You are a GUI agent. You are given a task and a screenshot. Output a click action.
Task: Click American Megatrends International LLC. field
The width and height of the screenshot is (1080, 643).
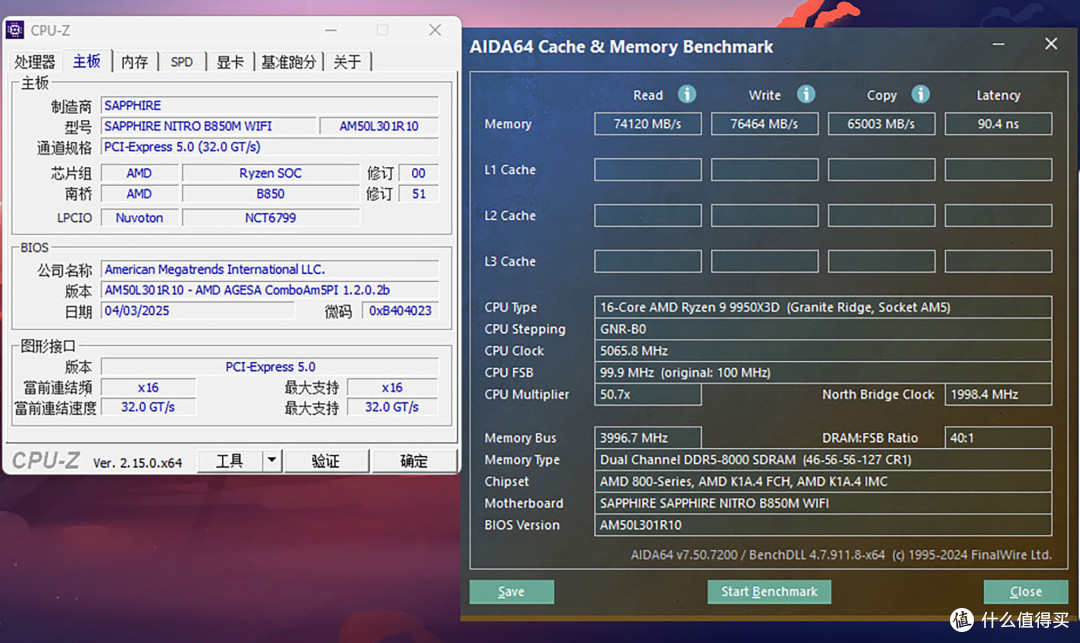[x=270, y=269]
